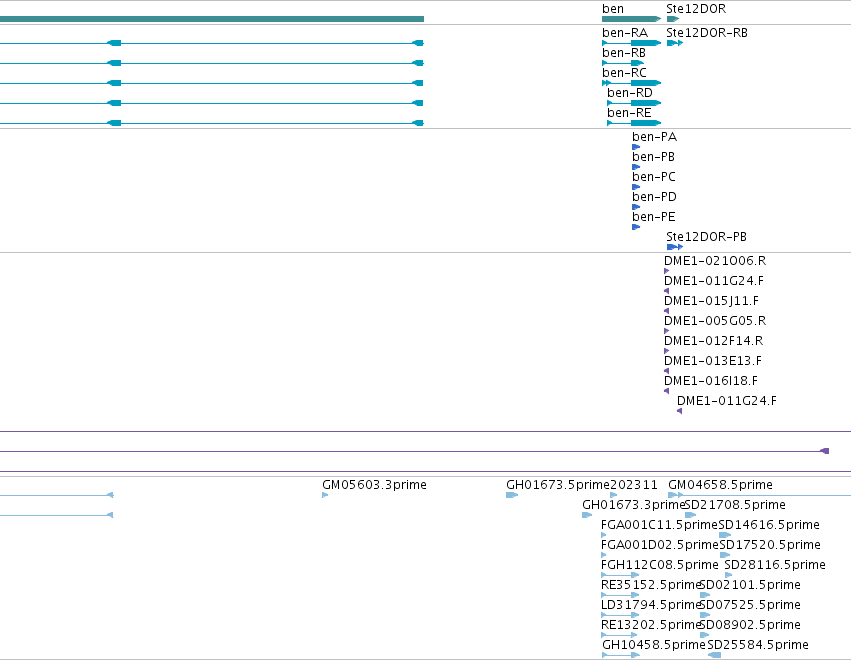This screenshot has width=851, height=660.
Task: Click the FGH112C08.5prime EST label
Action: pos(659,565)
